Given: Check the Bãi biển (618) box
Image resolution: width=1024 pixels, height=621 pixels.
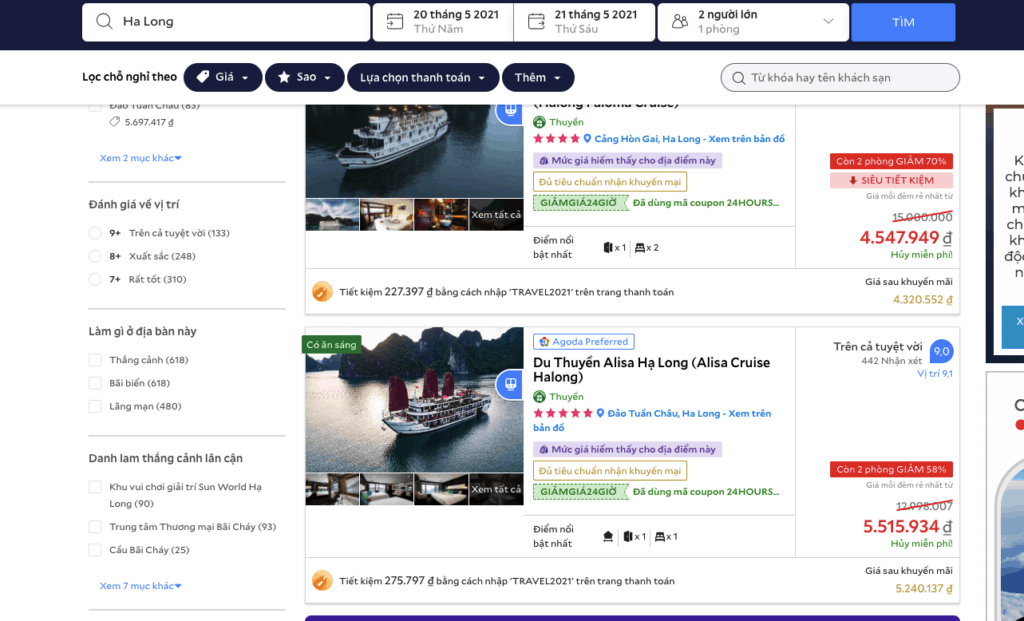Looking at the screenshot, I should coord(95,383).
